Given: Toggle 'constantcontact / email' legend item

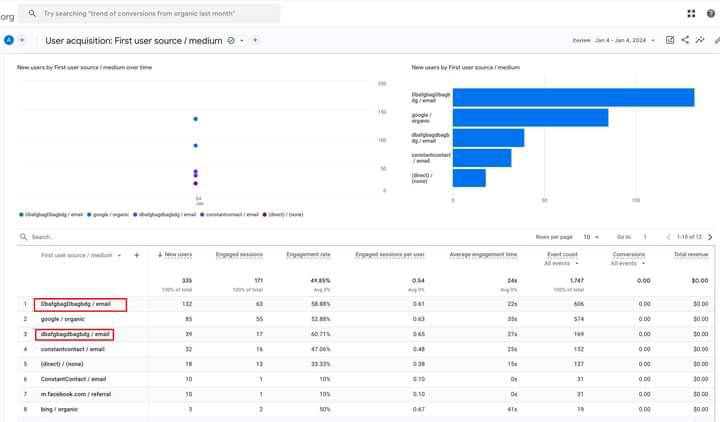Looking at the screenshot, I should pyautogui.click(x=229, y=214).
